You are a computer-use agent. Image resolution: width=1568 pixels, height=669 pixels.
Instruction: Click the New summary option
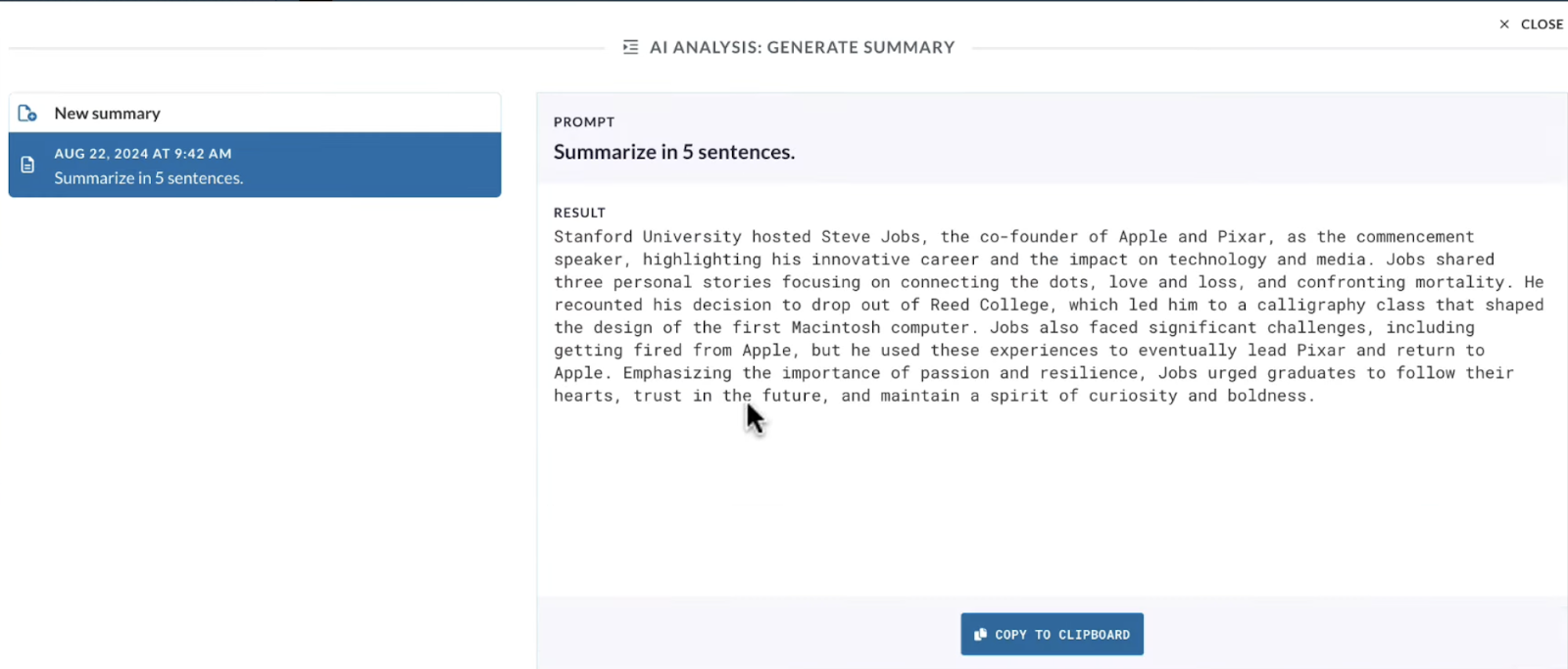pyautogui.click(x=107, y=113)
